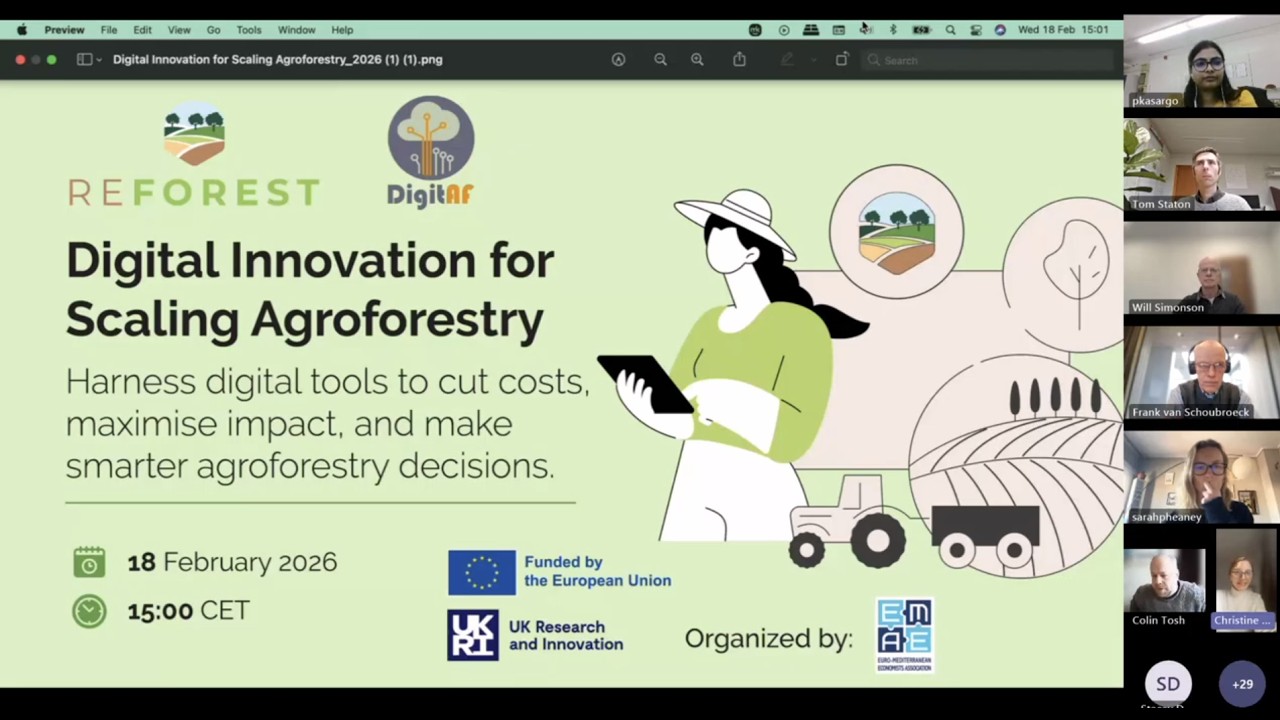The width and height of the screenshot is (1280, 720).
Task: Select pkasargo's video tile
Action: 1201,61
